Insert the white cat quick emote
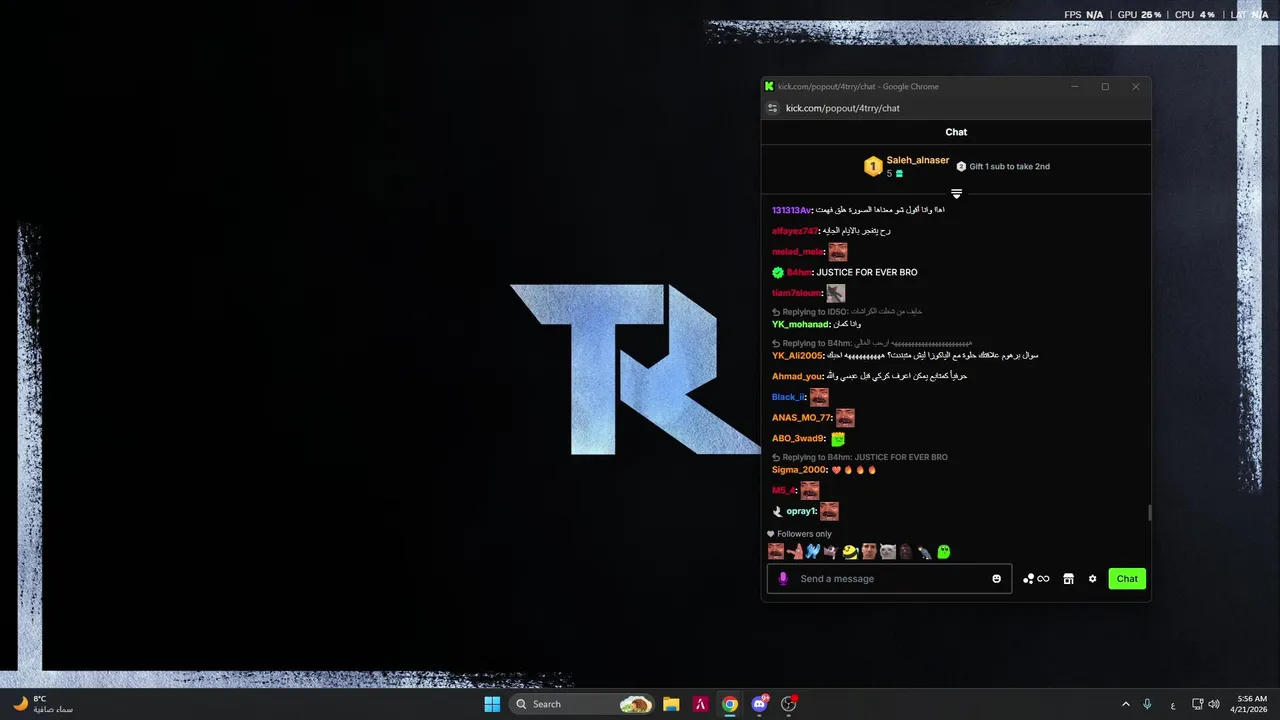 [x=888, y=551]
